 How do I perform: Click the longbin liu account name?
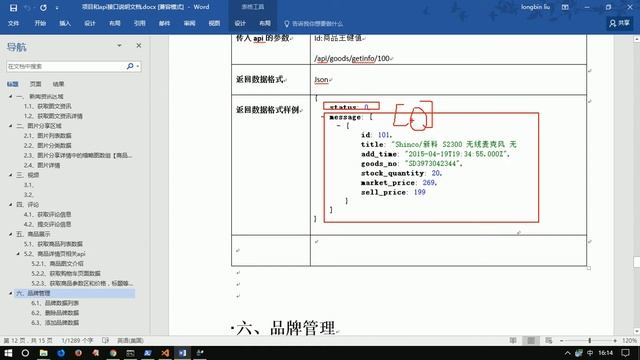coord(535,7)
